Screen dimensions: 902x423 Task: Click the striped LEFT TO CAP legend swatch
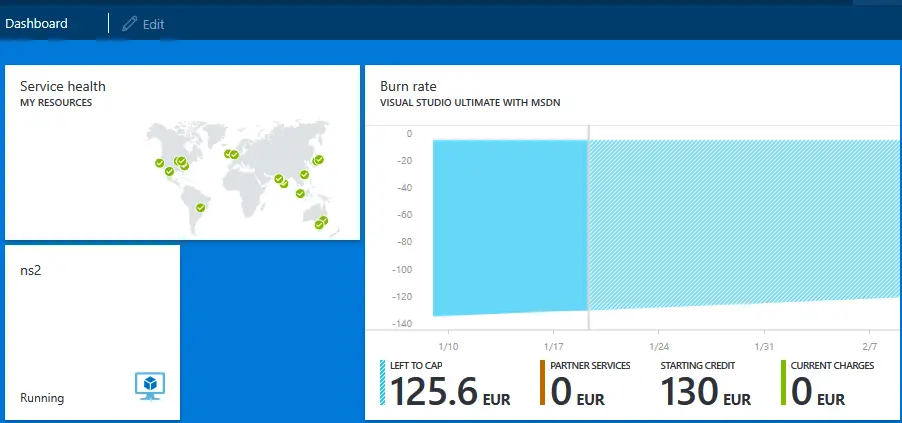383,382
